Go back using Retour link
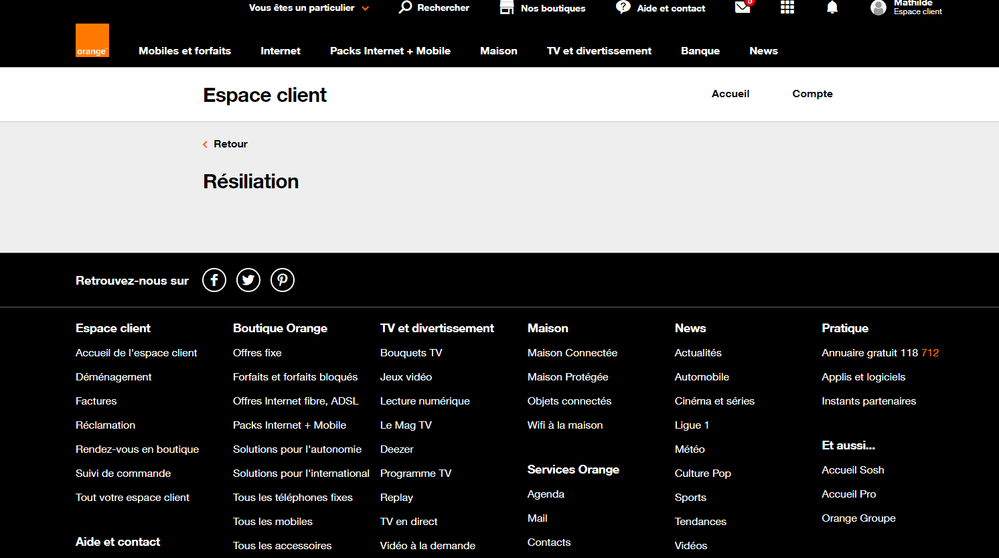The width and height of the screenshot is (999, 558). tap(229, 144)
